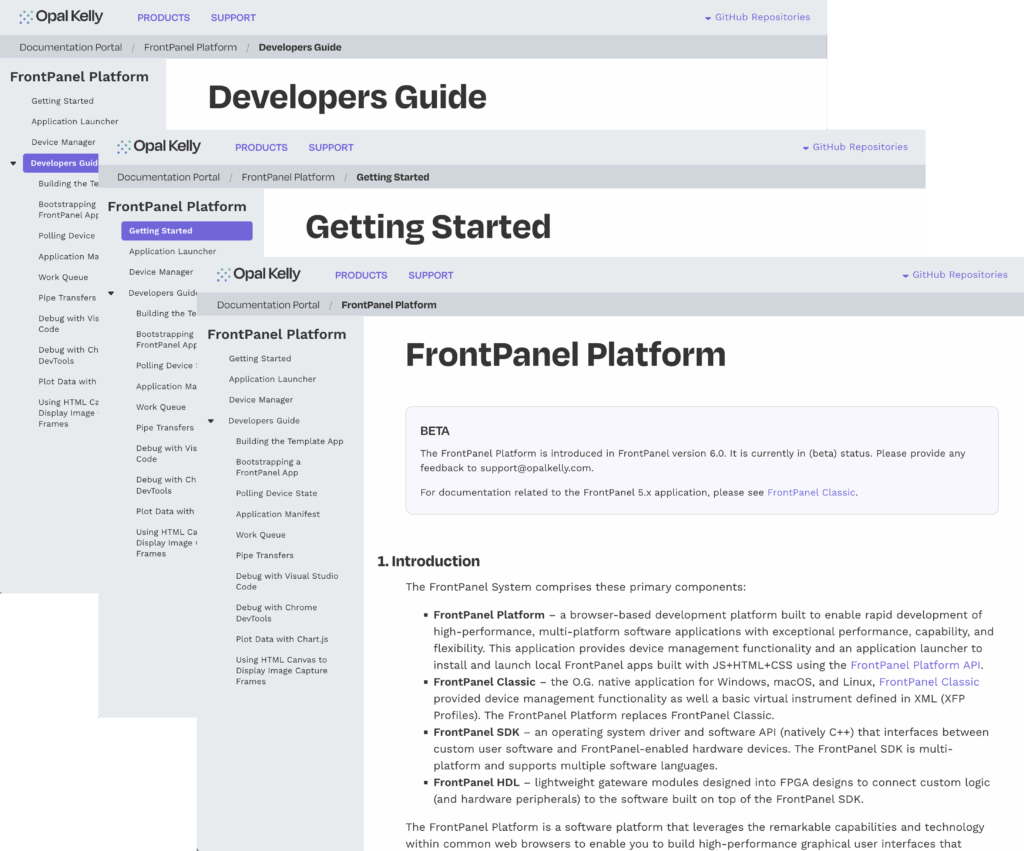Screen dimensions: 1024x851
Task: Click highlighted Getting Started item in the Getting Started window
Action: point(187,231)
